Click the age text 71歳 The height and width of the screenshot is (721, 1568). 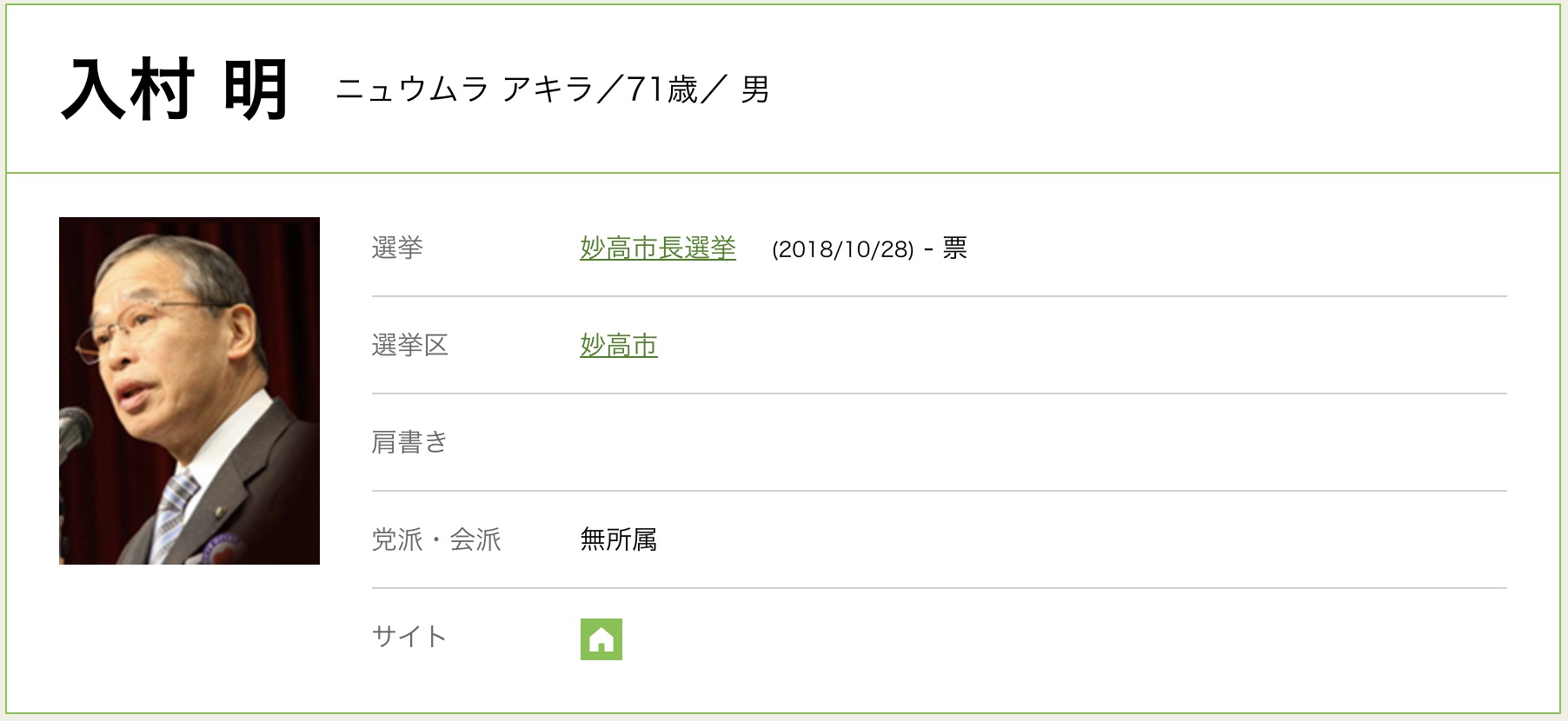click(662, 89)
